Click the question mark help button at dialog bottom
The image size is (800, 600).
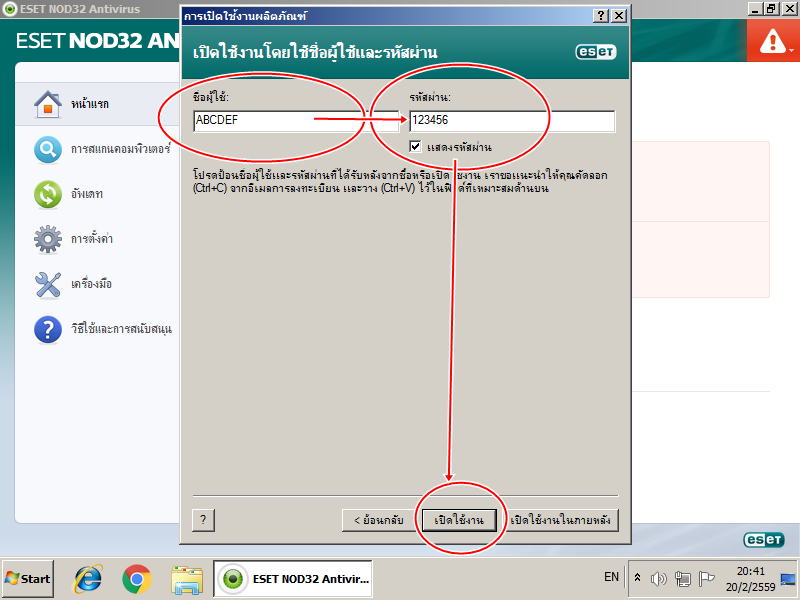[x=204, y=520]
